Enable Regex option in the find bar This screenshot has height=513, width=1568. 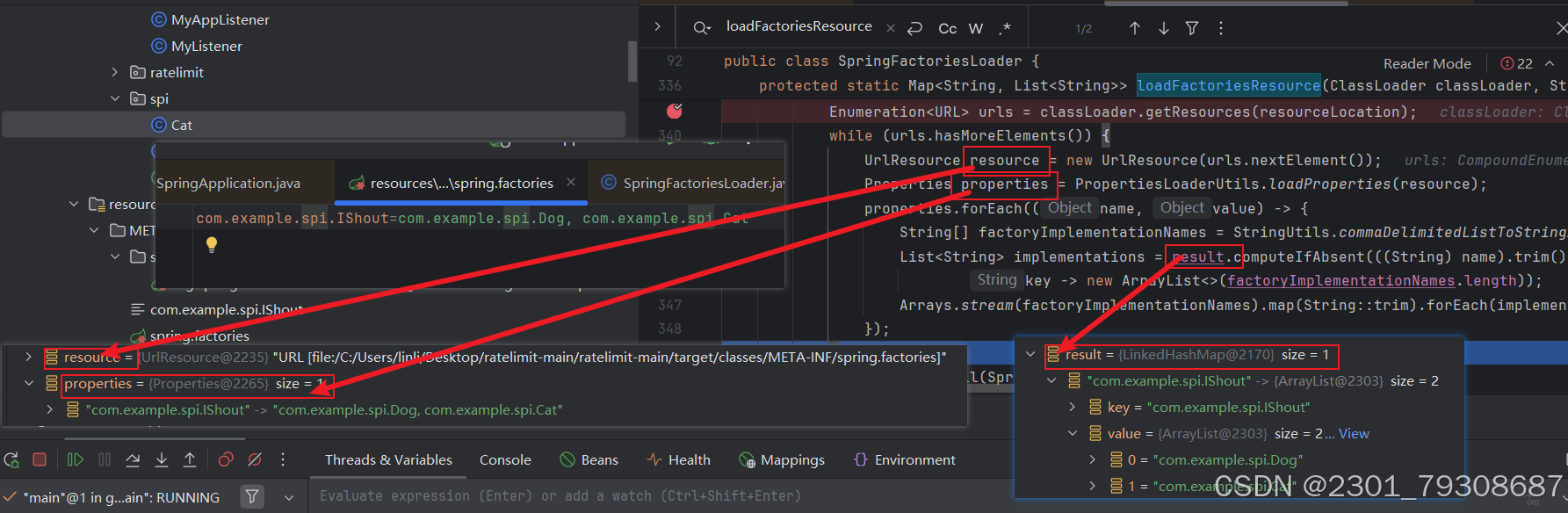(x=1005, y=28)
